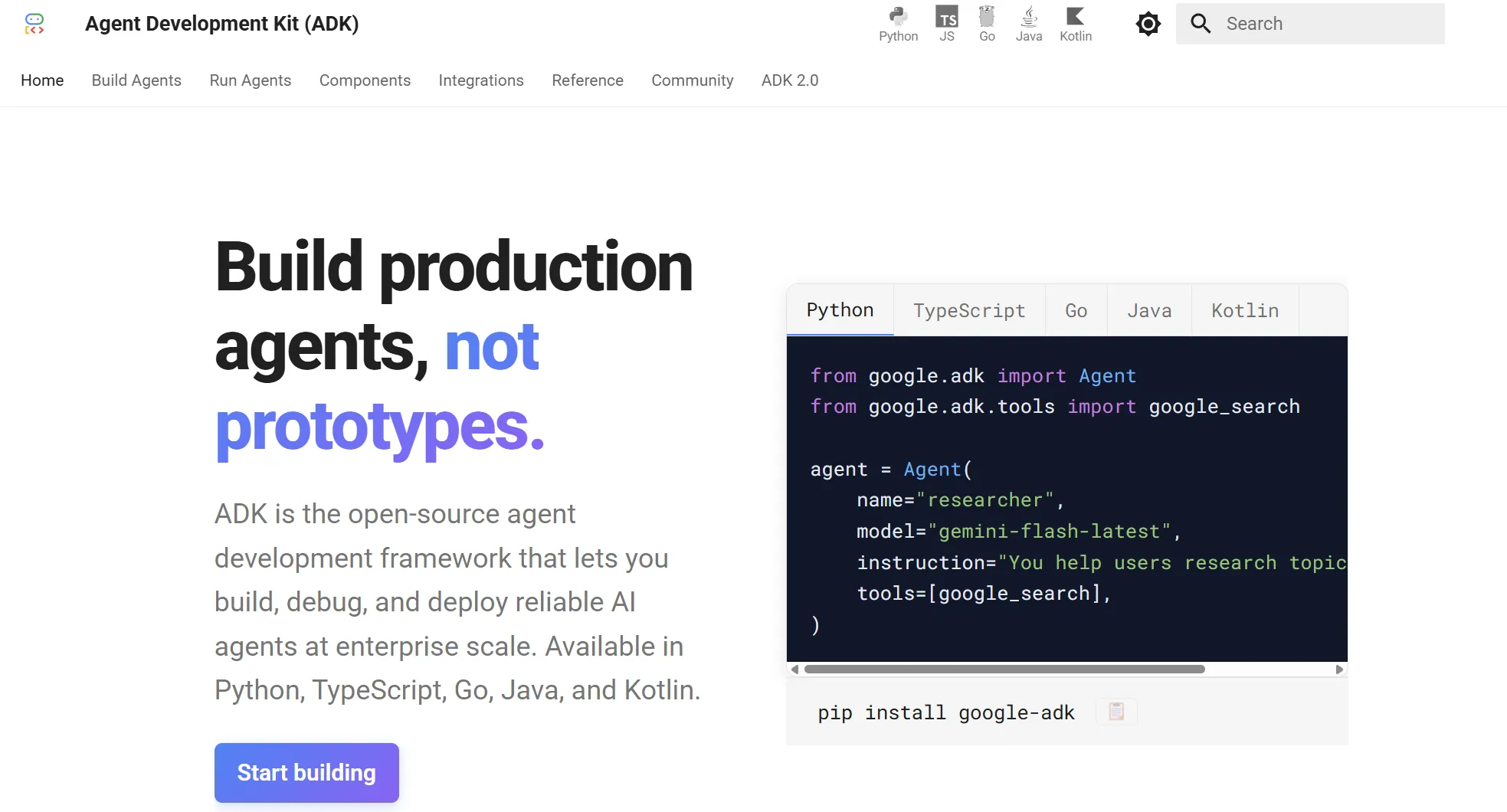The image size is (1507, 812).
Task: Go to the Home nav tab
Action: (x=42, y=80)
